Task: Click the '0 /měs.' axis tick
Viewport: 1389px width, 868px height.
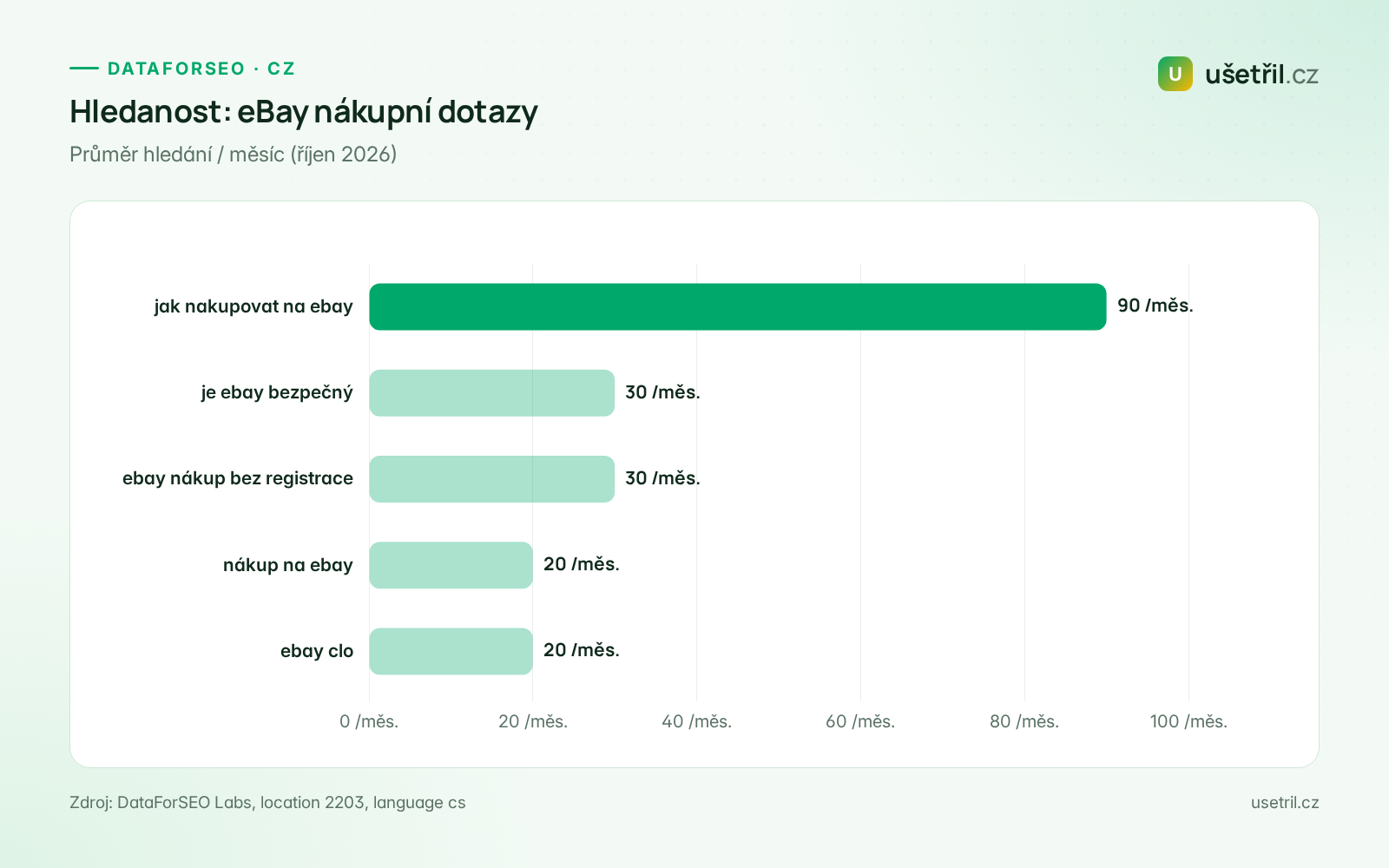Action: click(369, 721)
